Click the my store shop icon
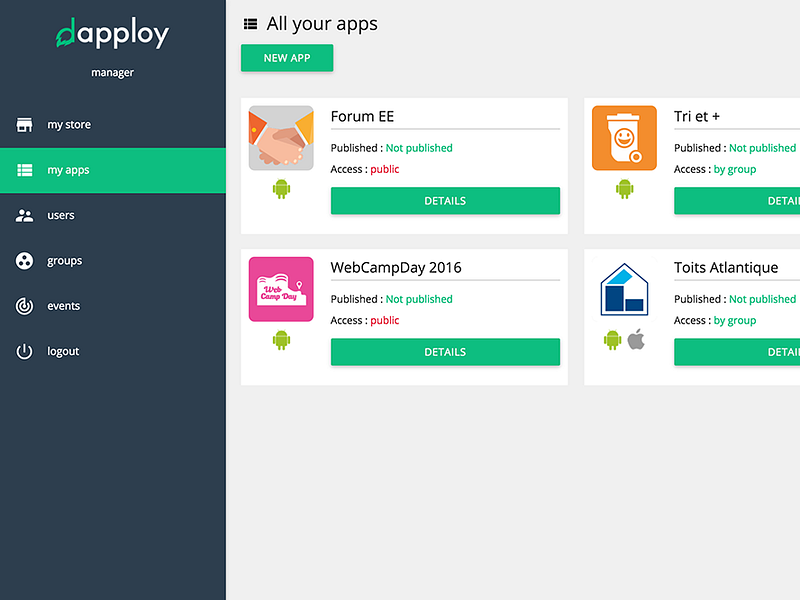Viewport: 800px width, 600px height. [x=24, y=124]
